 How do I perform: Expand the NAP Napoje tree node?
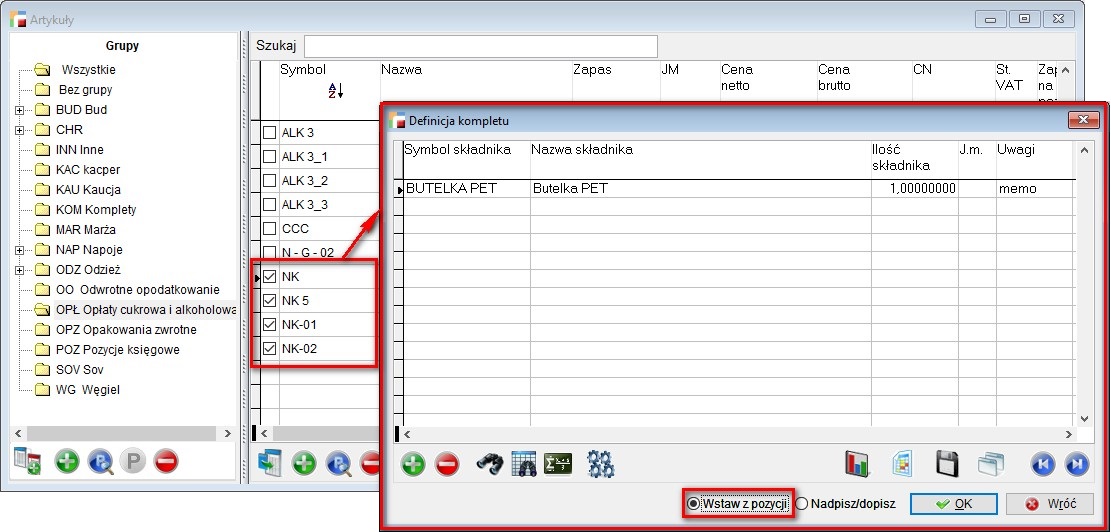[19, 250]
